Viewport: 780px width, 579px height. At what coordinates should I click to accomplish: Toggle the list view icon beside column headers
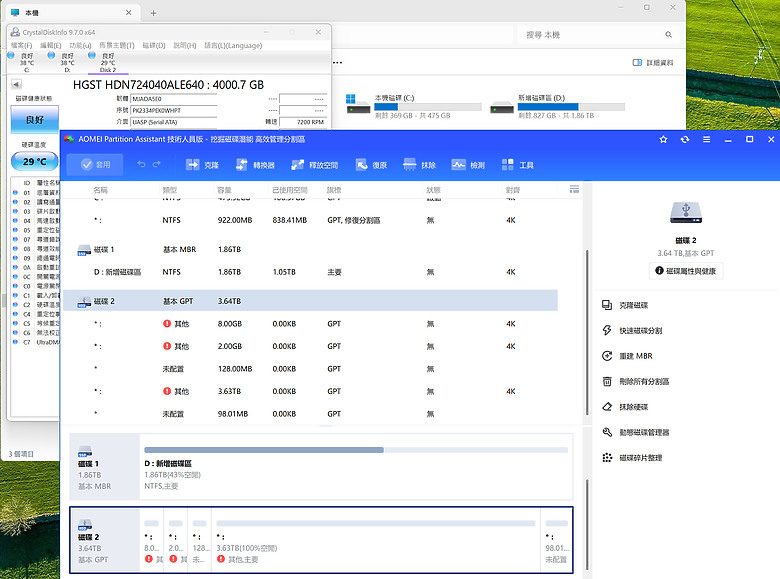[x=574, y=189]
